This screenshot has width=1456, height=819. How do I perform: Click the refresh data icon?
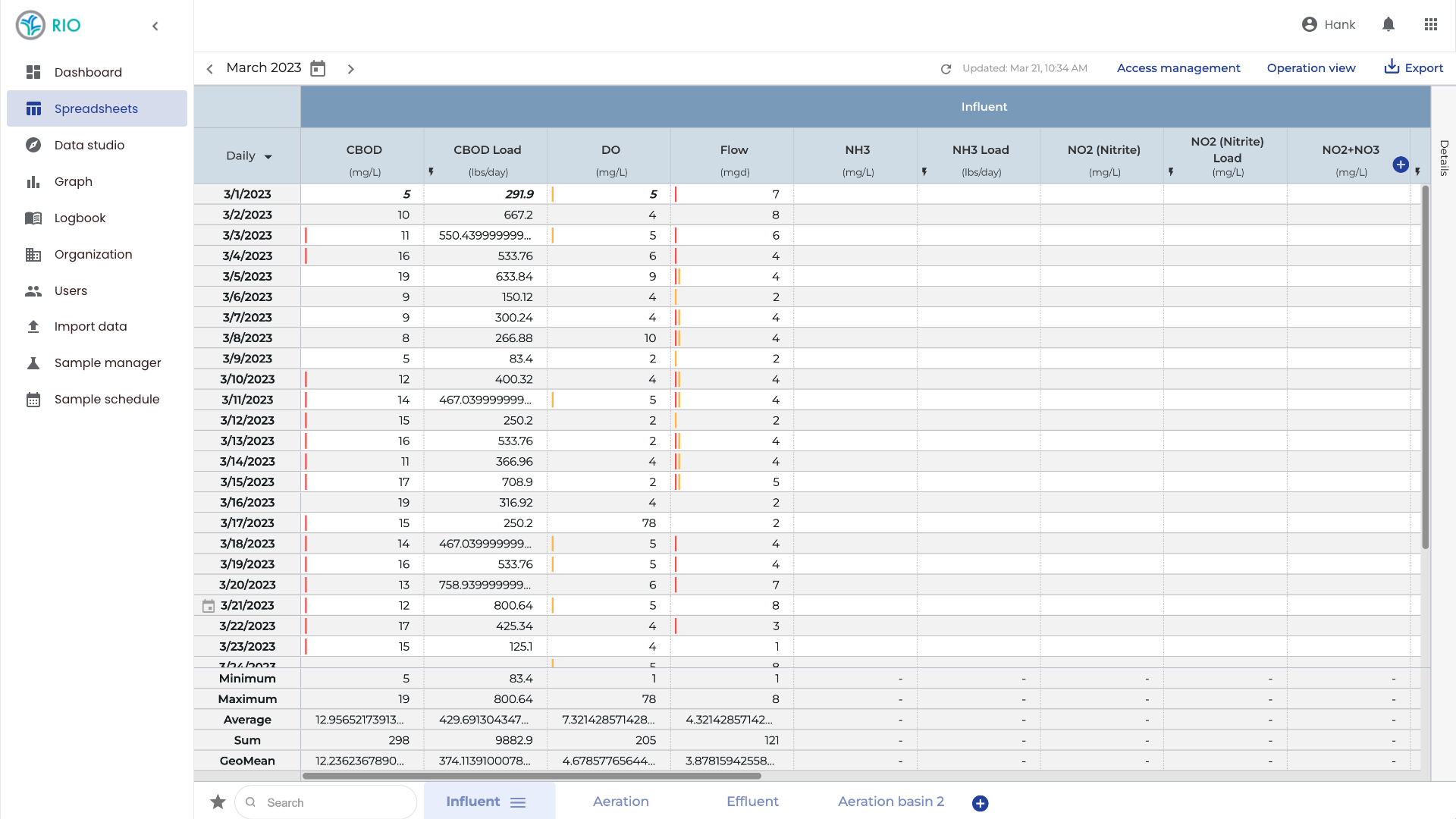(946, 69)
